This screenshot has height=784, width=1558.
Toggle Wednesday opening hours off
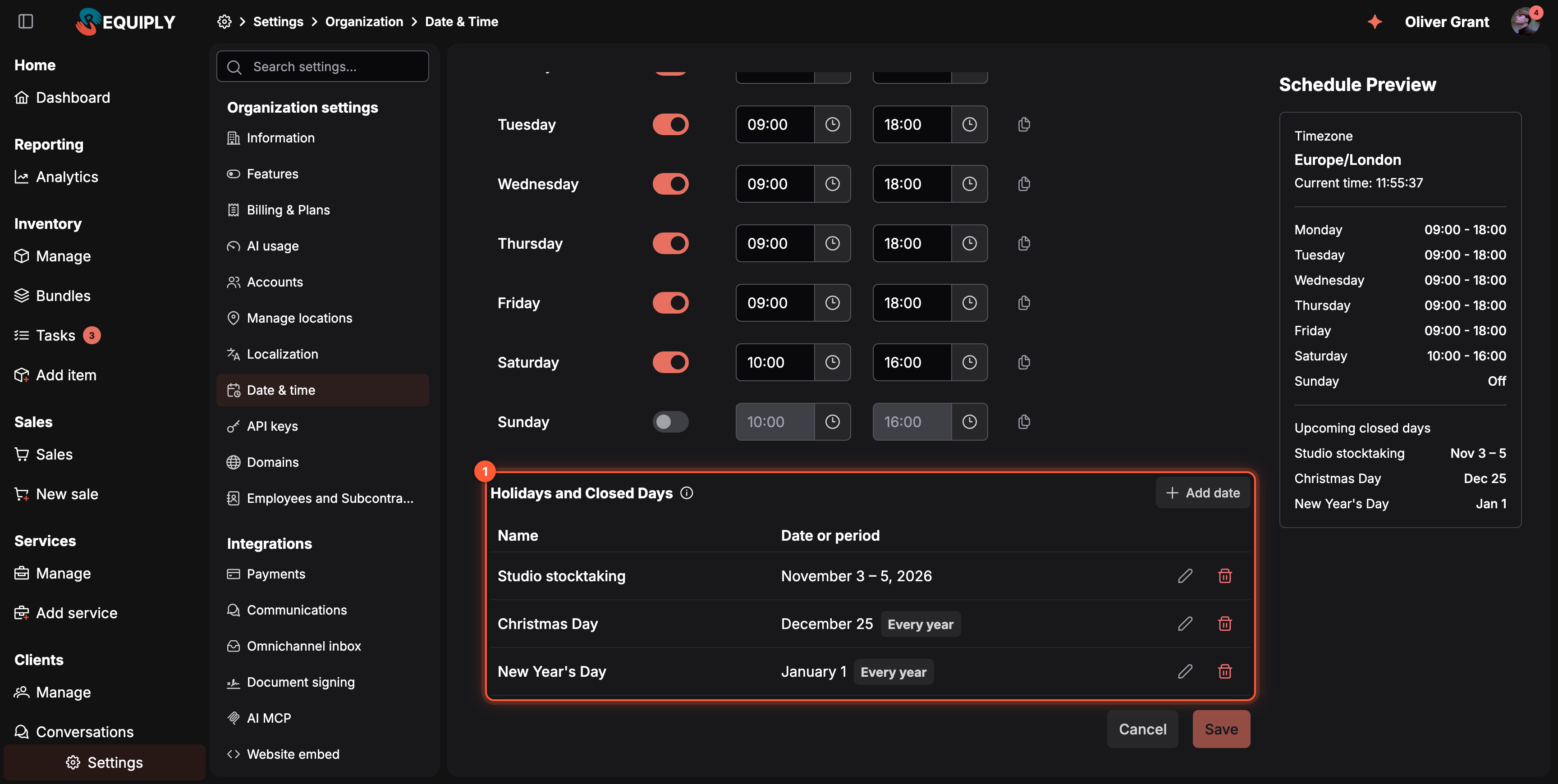670,184
